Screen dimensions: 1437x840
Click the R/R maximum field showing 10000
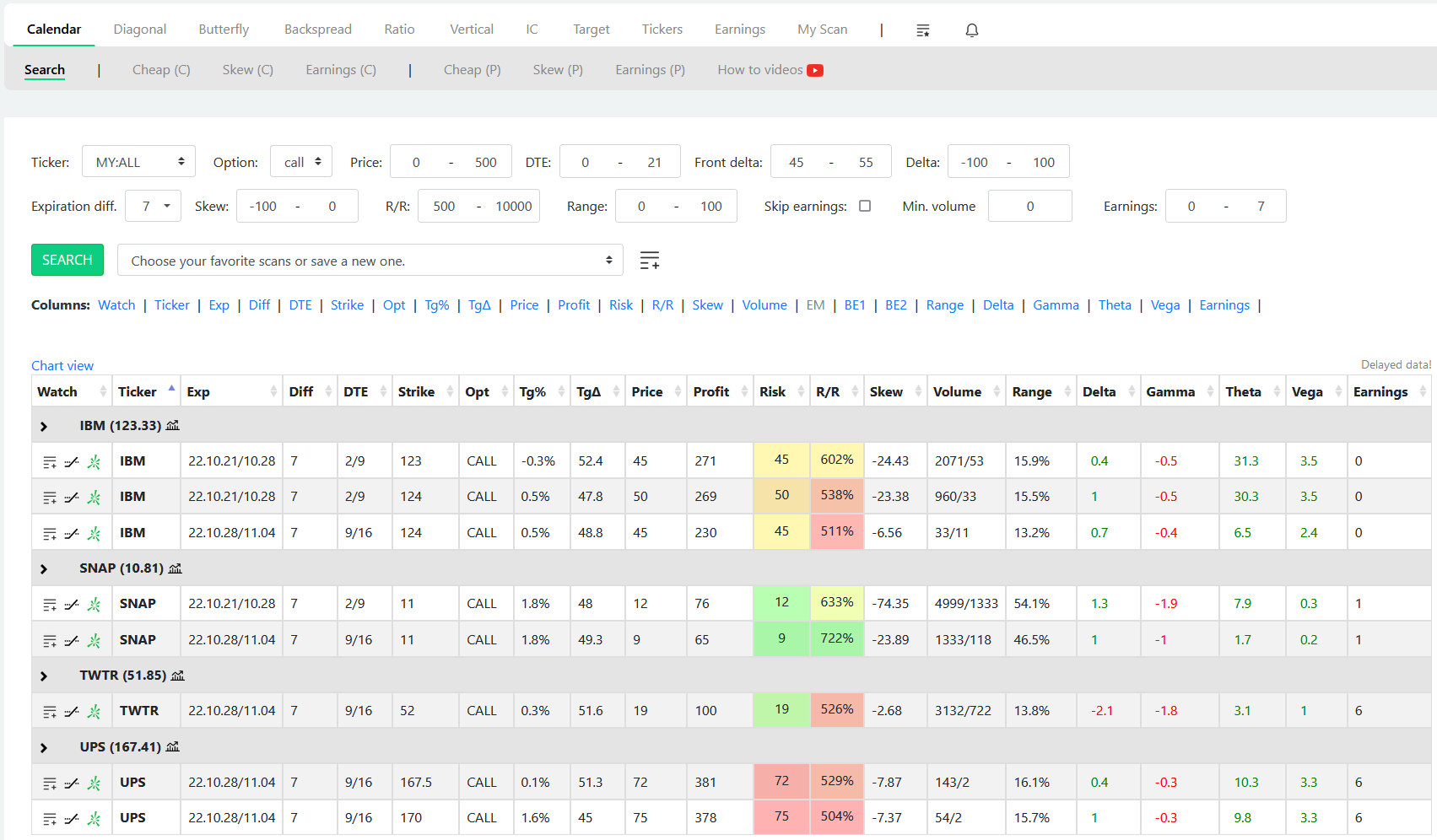pyautogui.click(x=513, y=206)
